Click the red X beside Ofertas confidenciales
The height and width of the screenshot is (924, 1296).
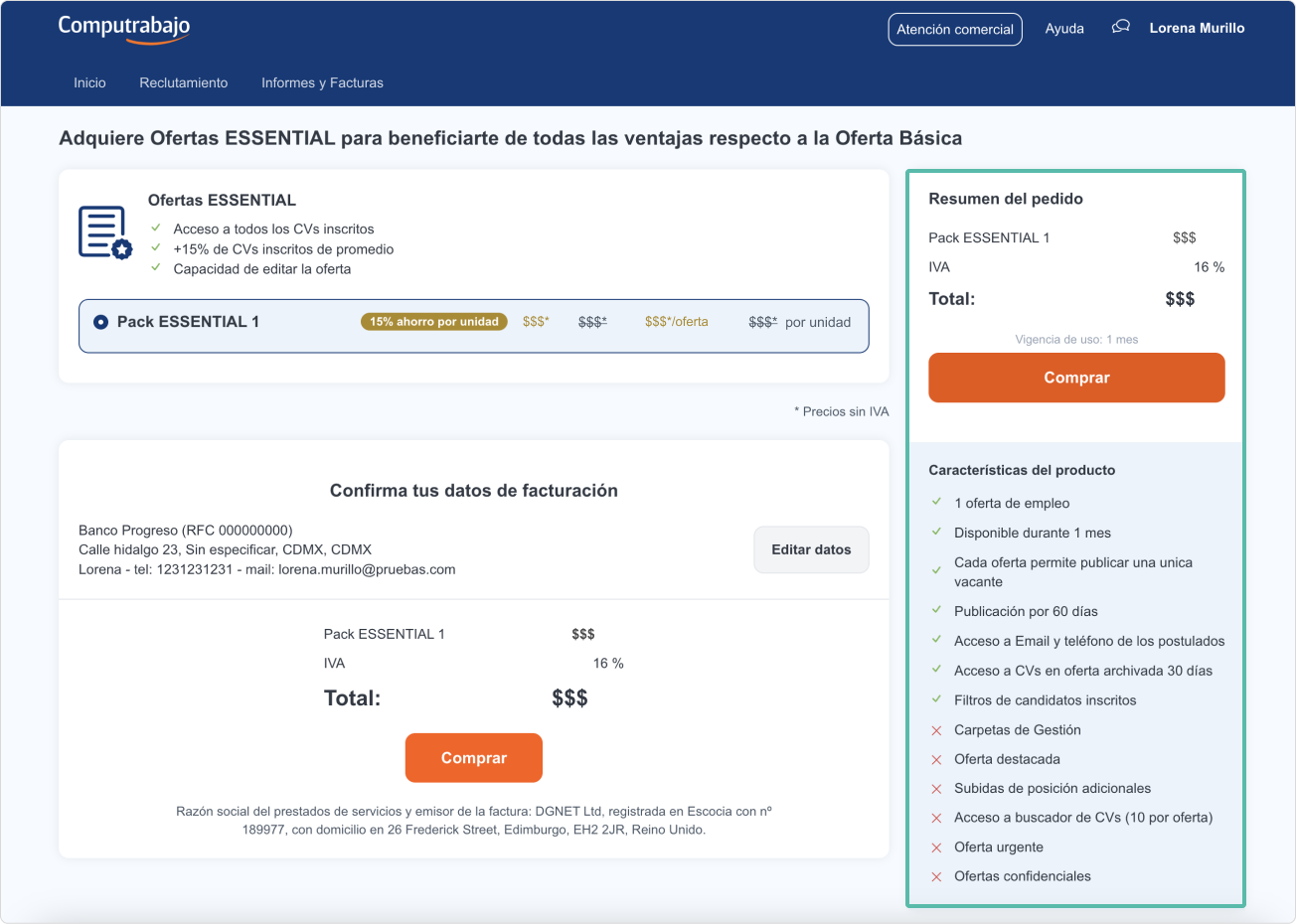936,876
